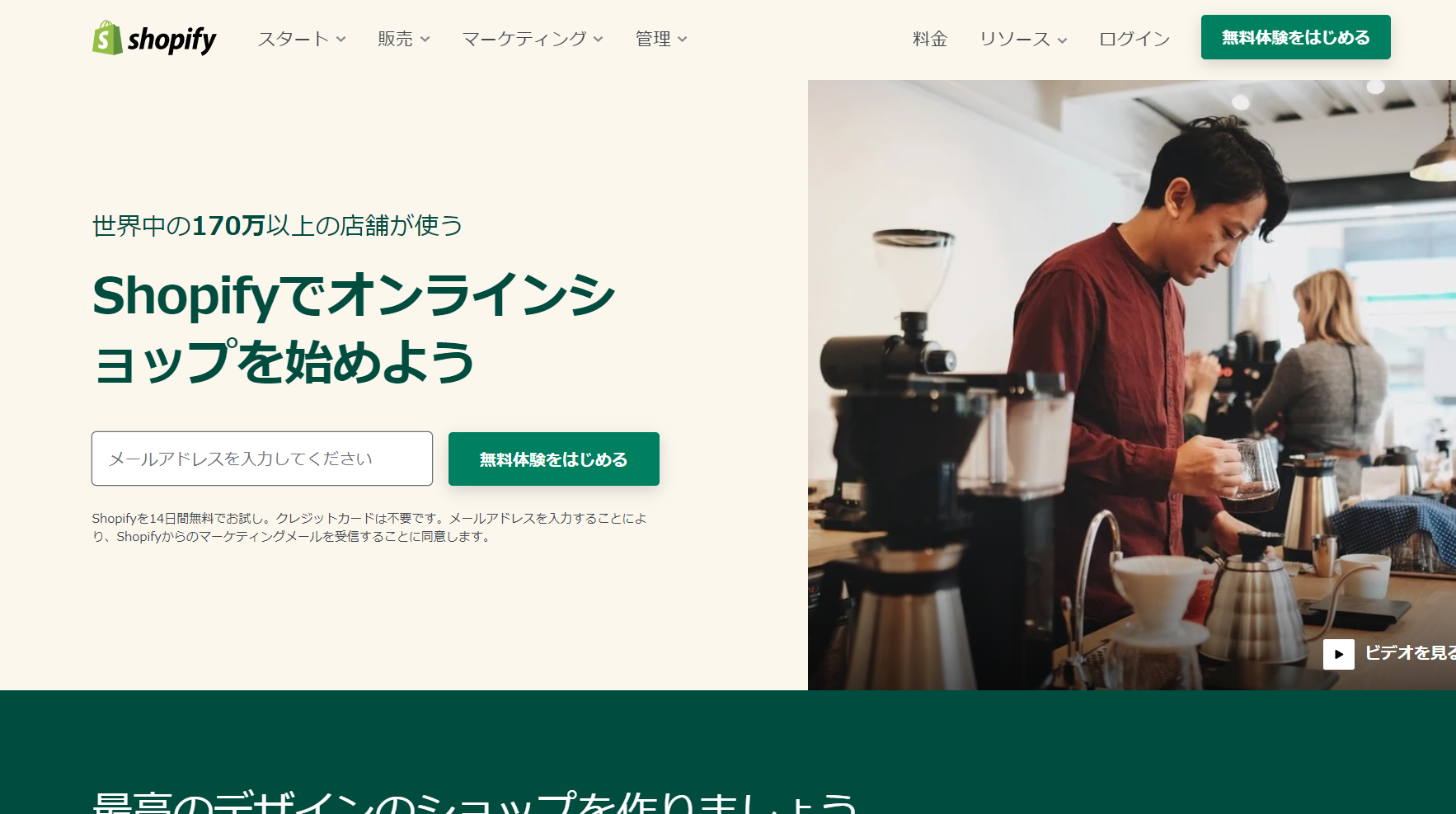Expand the マーケティング menu chevron
The width and height of the screenshot is (1456, 814).
[x=599, y=40]
